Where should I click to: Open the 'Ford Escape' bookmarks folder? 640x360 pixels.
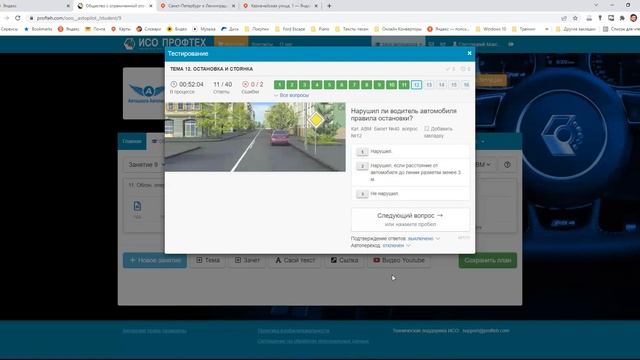(290, 29)
